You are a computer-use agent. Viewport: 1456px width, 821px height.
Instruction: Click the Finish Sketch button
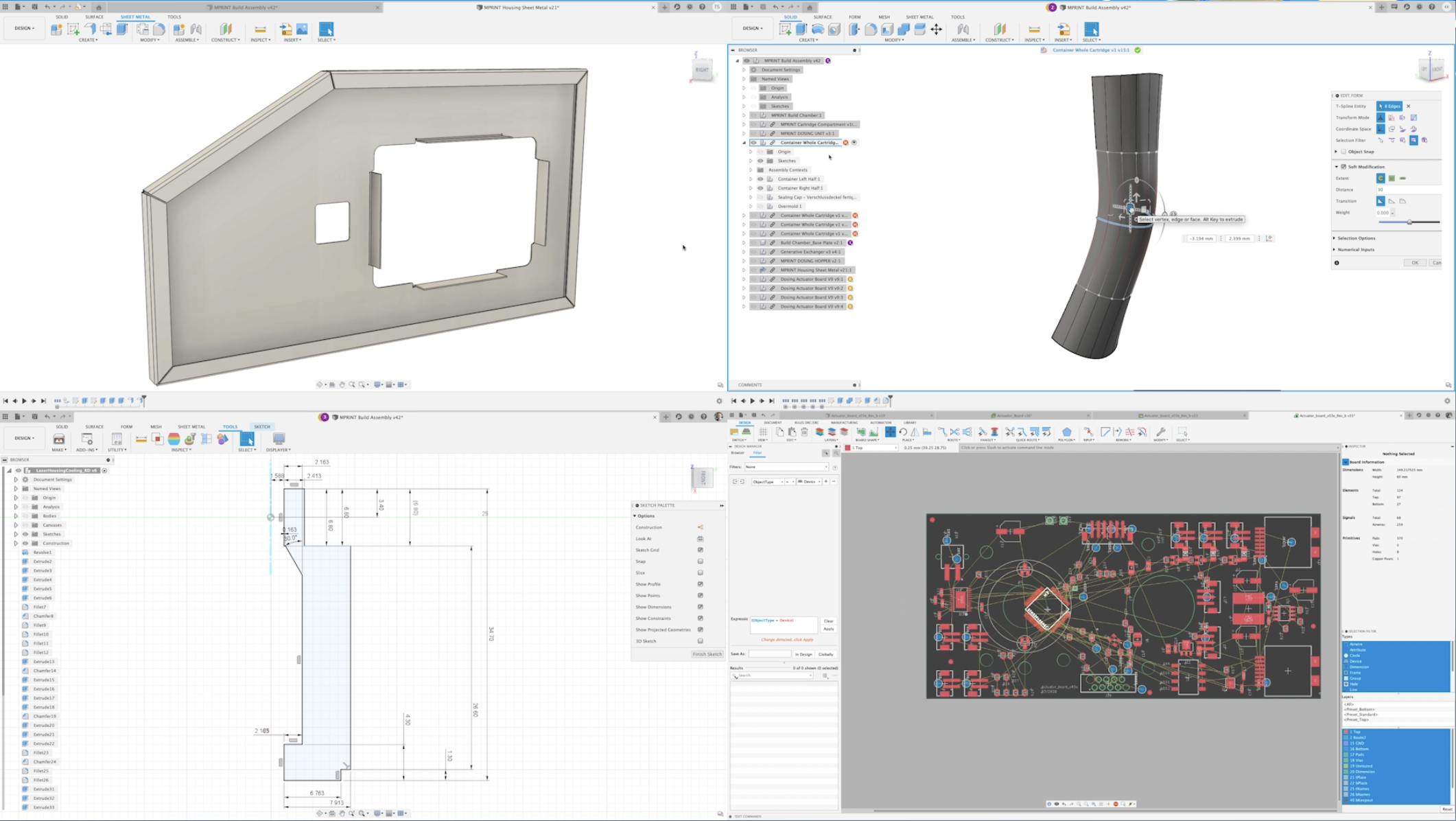(x=707, y=654)
